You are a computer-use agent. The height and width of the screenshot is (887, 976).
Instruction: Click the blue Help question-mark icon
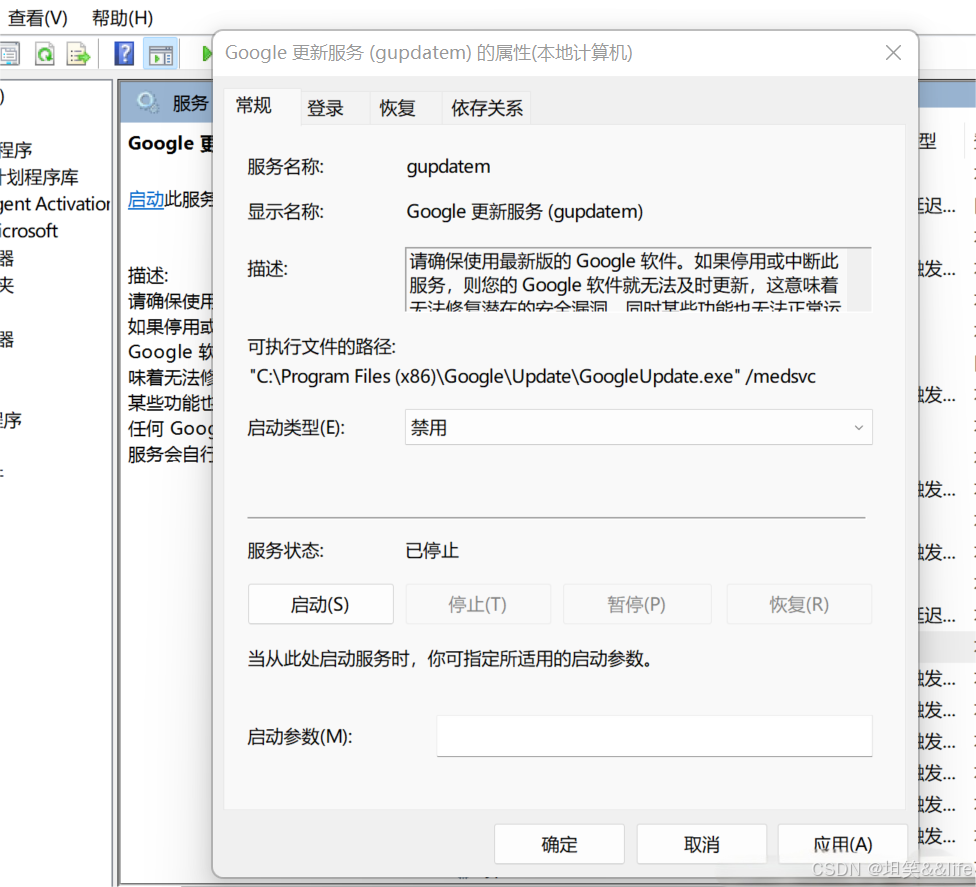coord(124,54)
